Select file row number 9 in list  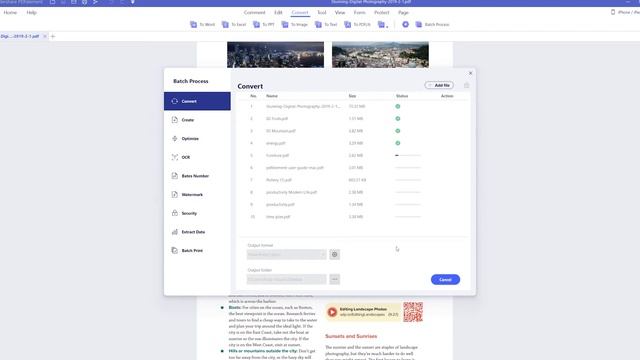pos(353,204)
